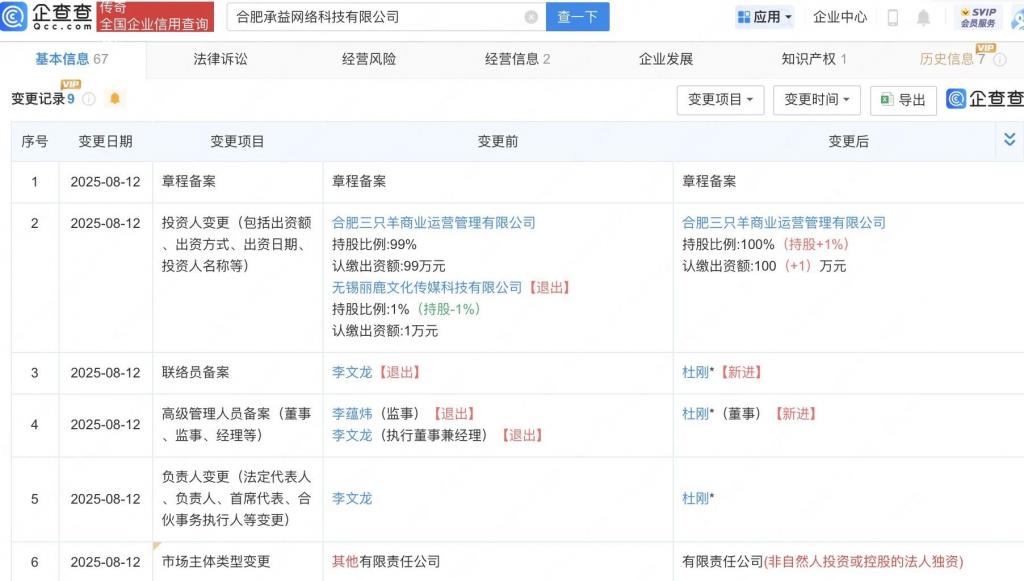1024x581 pixels.
Task: Switch to the 法律诉讼 tab
Action: click(x=220, y=59)
